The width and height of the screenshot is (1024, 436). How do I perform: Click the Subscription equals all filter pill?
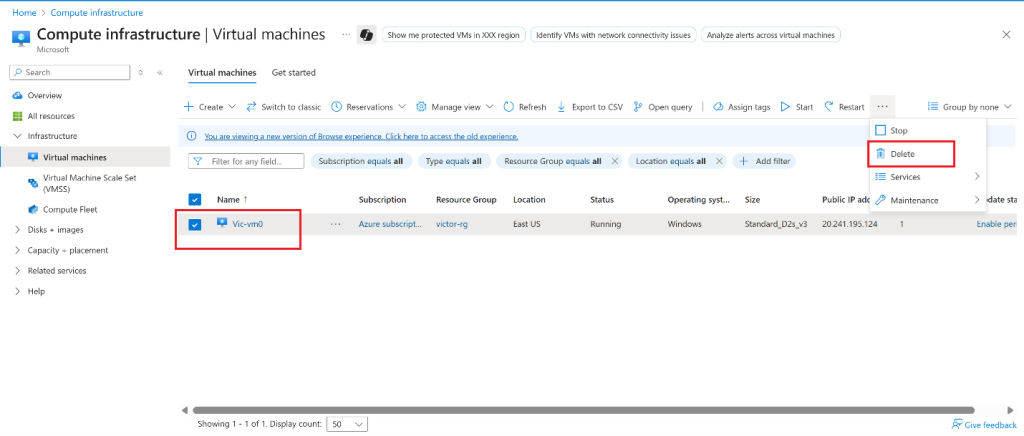tap(361, 161)
